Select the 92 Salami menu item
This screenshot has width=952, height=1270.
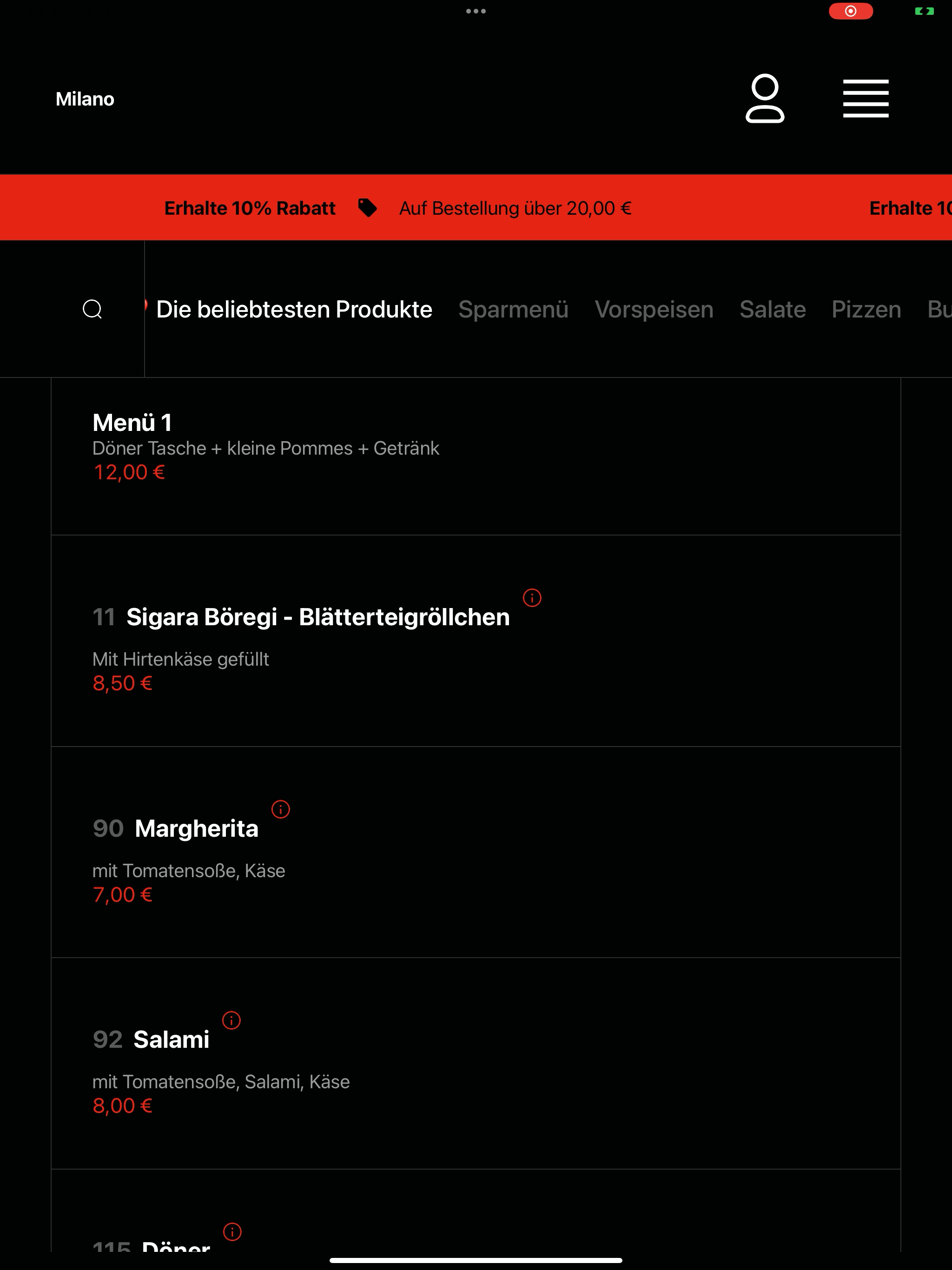pos(476,1063)
